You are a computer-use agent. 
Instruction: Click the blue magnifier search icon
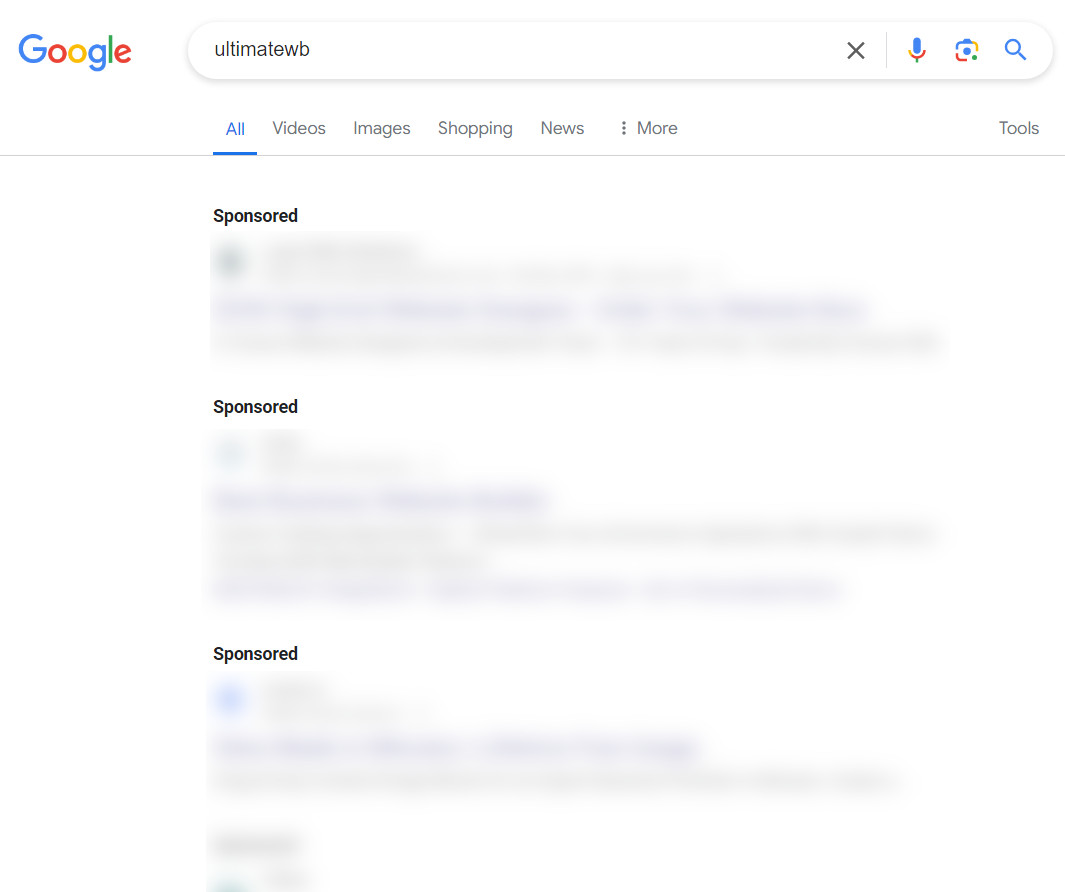pos(1015,50)
